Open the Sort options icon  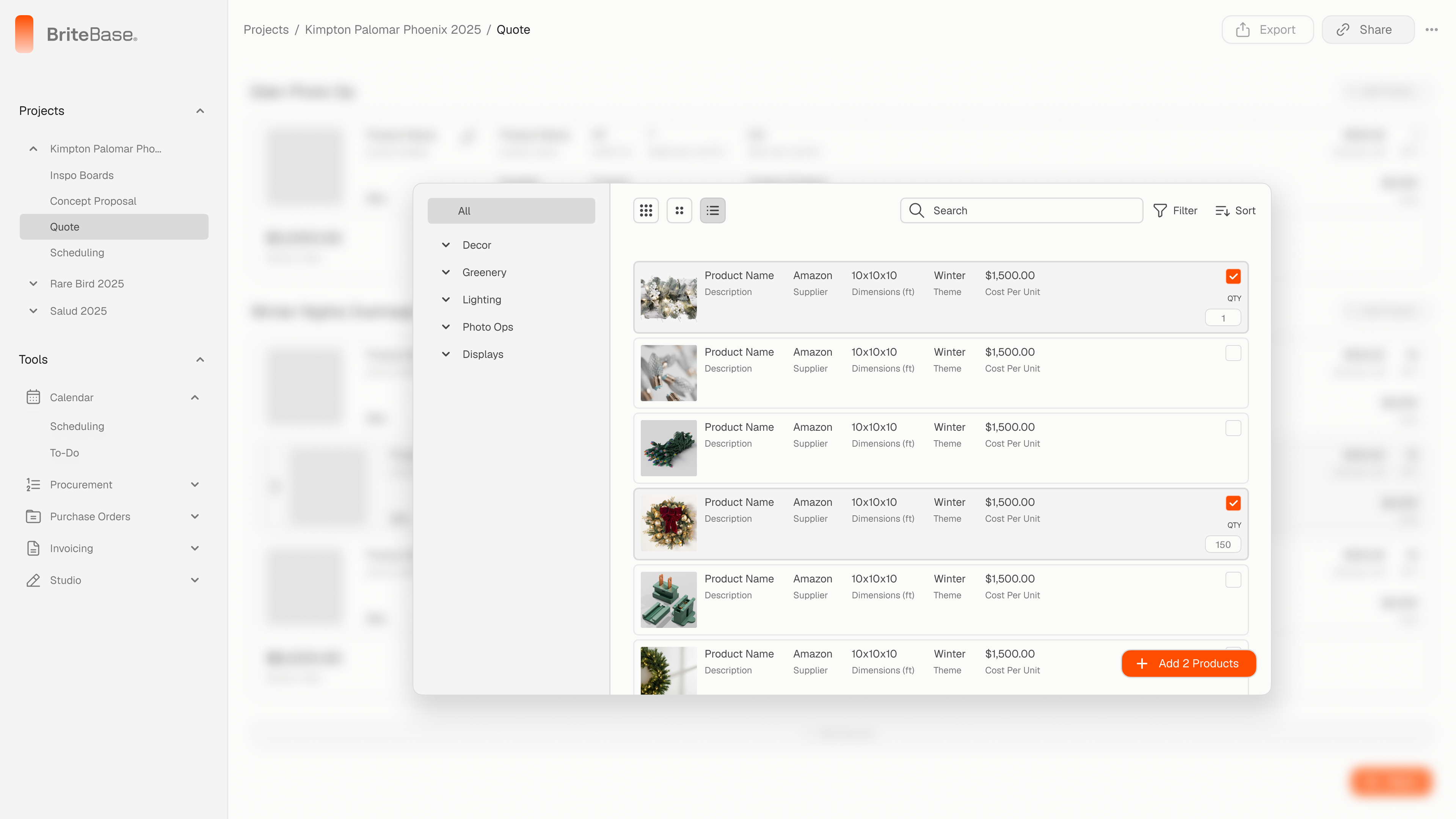coord(1222,210)
